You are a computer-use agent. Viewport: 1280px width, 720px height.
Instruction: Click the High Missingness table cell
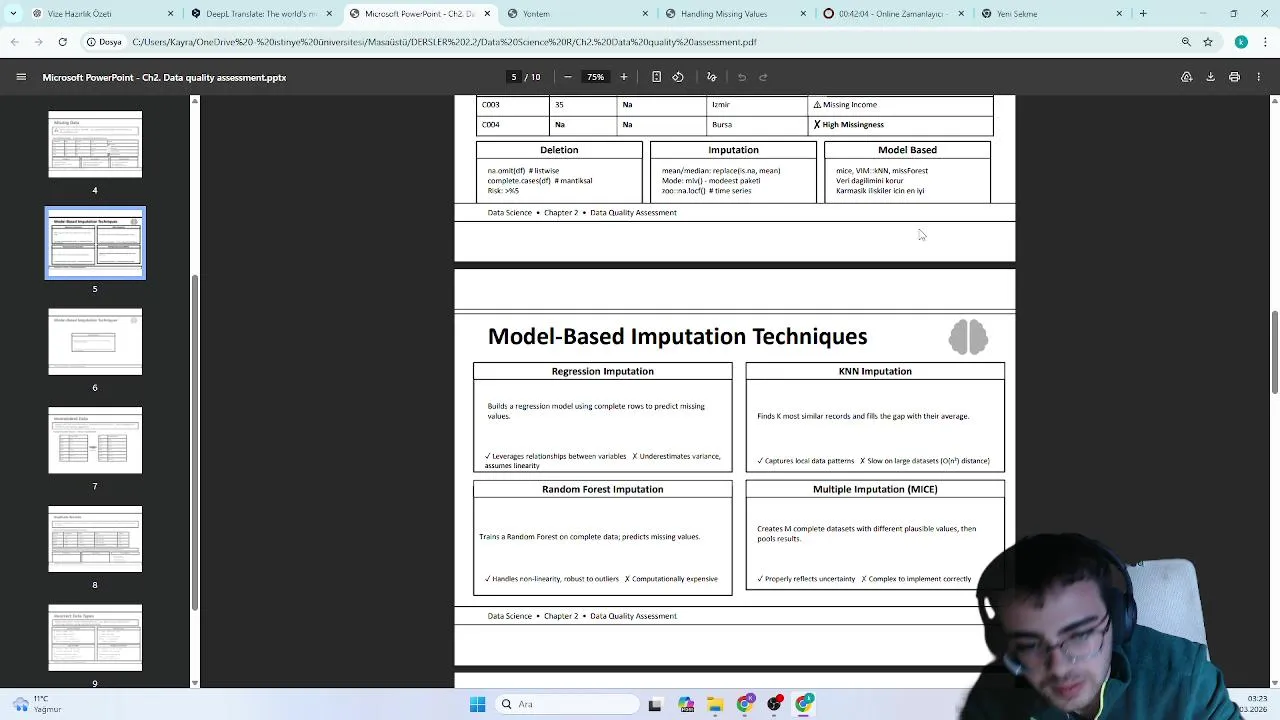click(900, 125)
